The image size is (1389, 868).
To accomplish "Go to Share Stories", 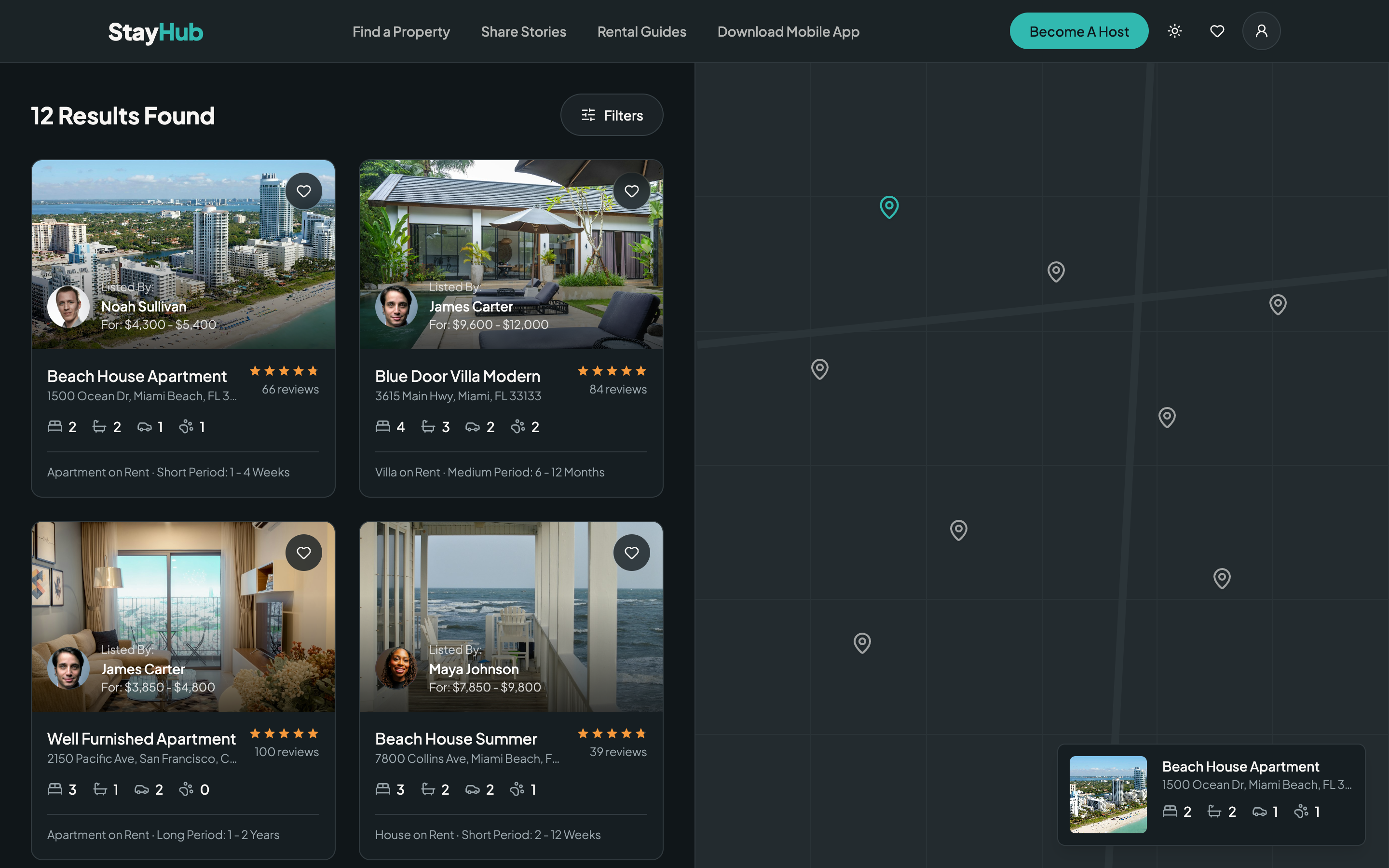I will click(x=523, y=31).
